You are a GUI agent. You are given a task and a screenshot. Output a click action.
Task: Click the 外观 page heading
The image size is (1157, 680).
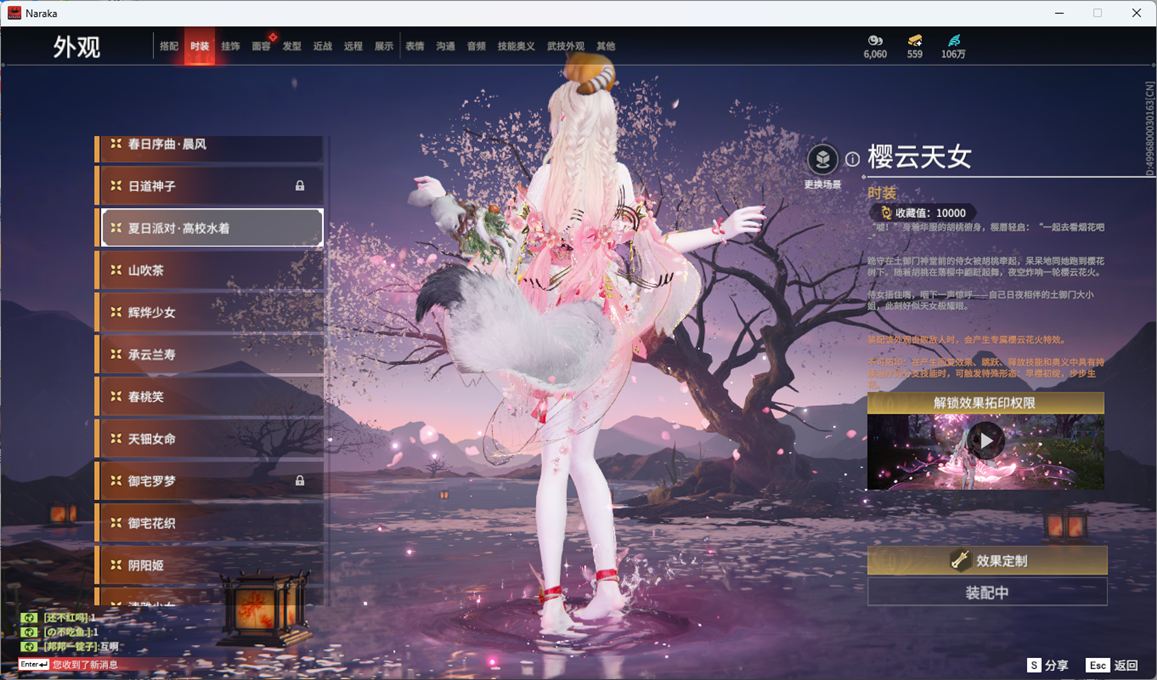click(x=76, y=46)
